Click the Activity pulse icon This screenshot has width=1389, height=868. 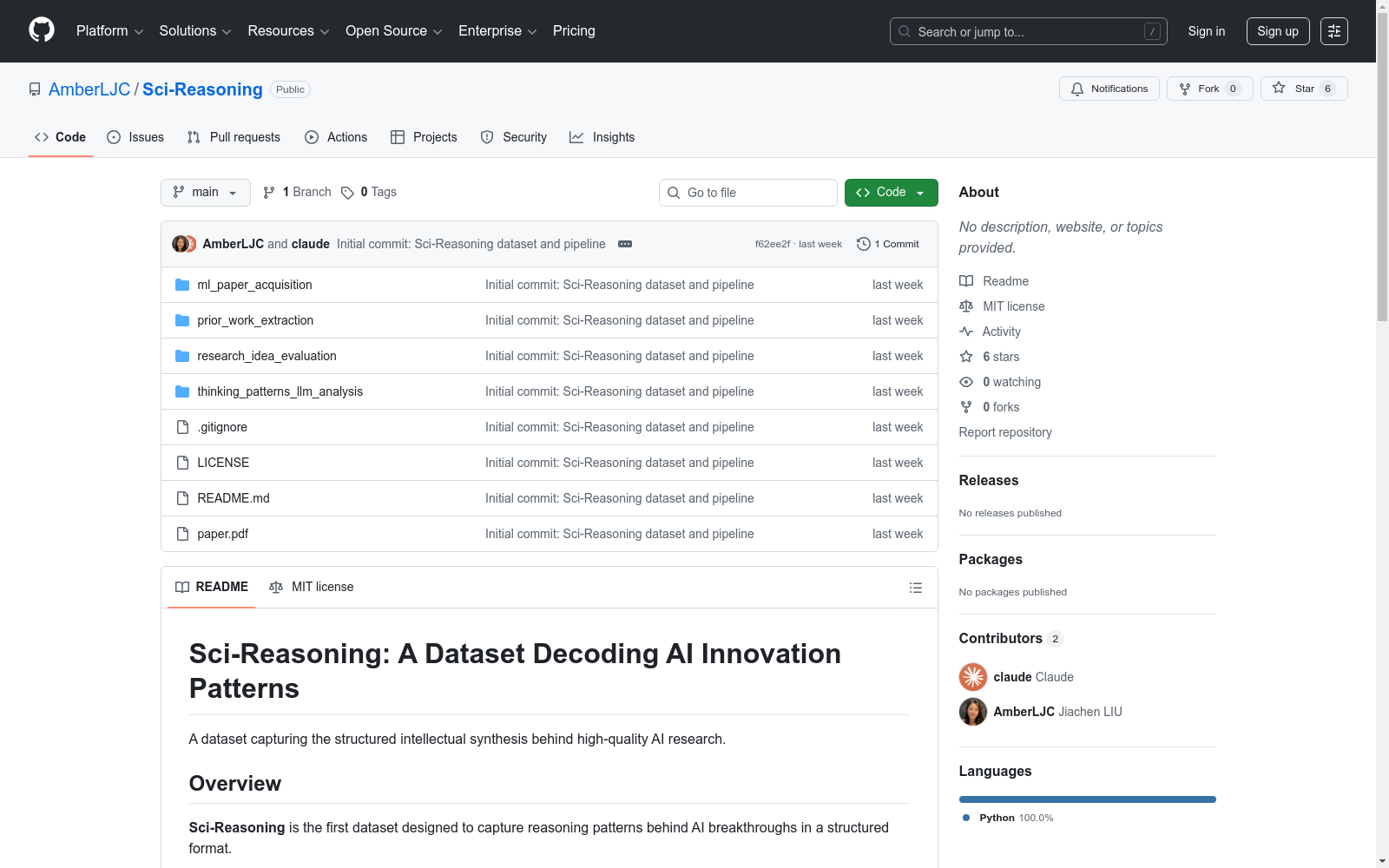click(966, 332)
